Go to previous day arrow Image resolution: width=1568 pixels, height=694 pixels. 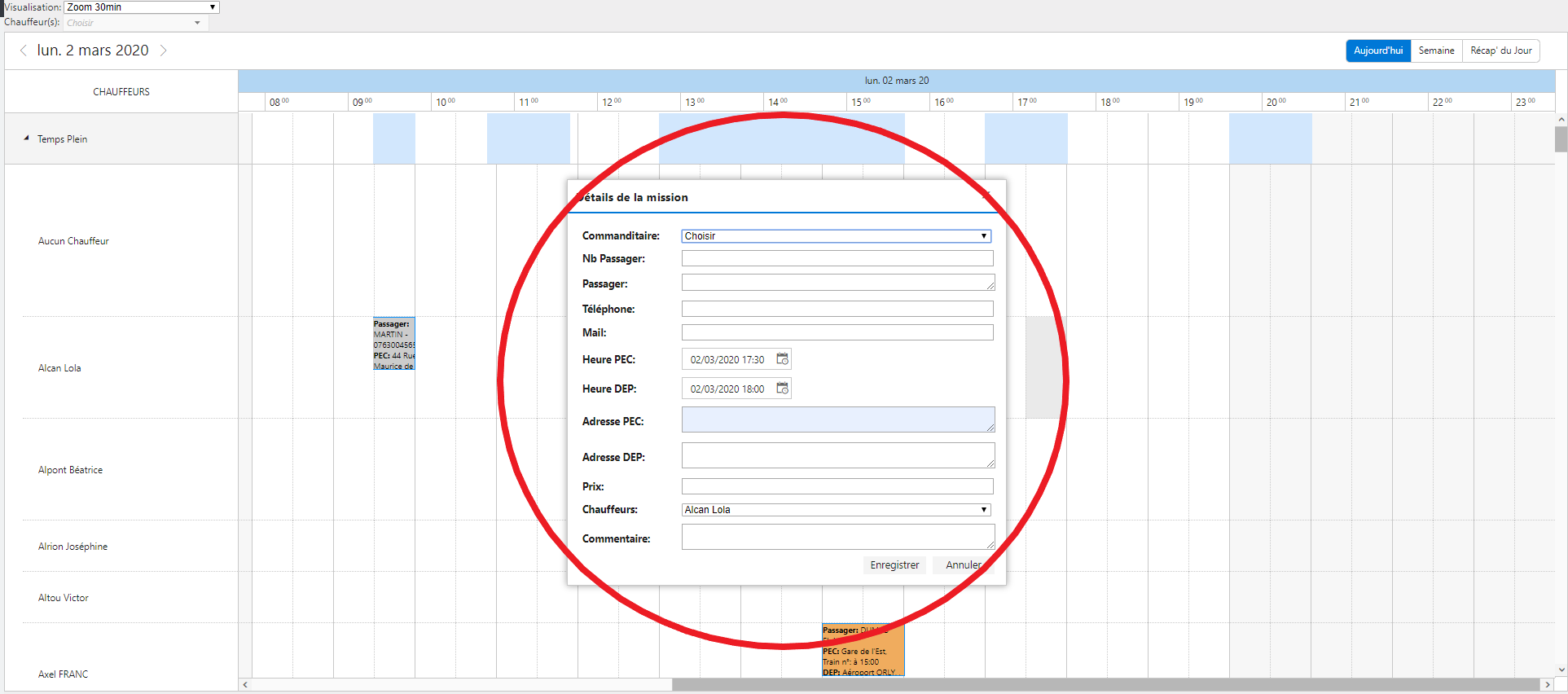tap(23, 51)
